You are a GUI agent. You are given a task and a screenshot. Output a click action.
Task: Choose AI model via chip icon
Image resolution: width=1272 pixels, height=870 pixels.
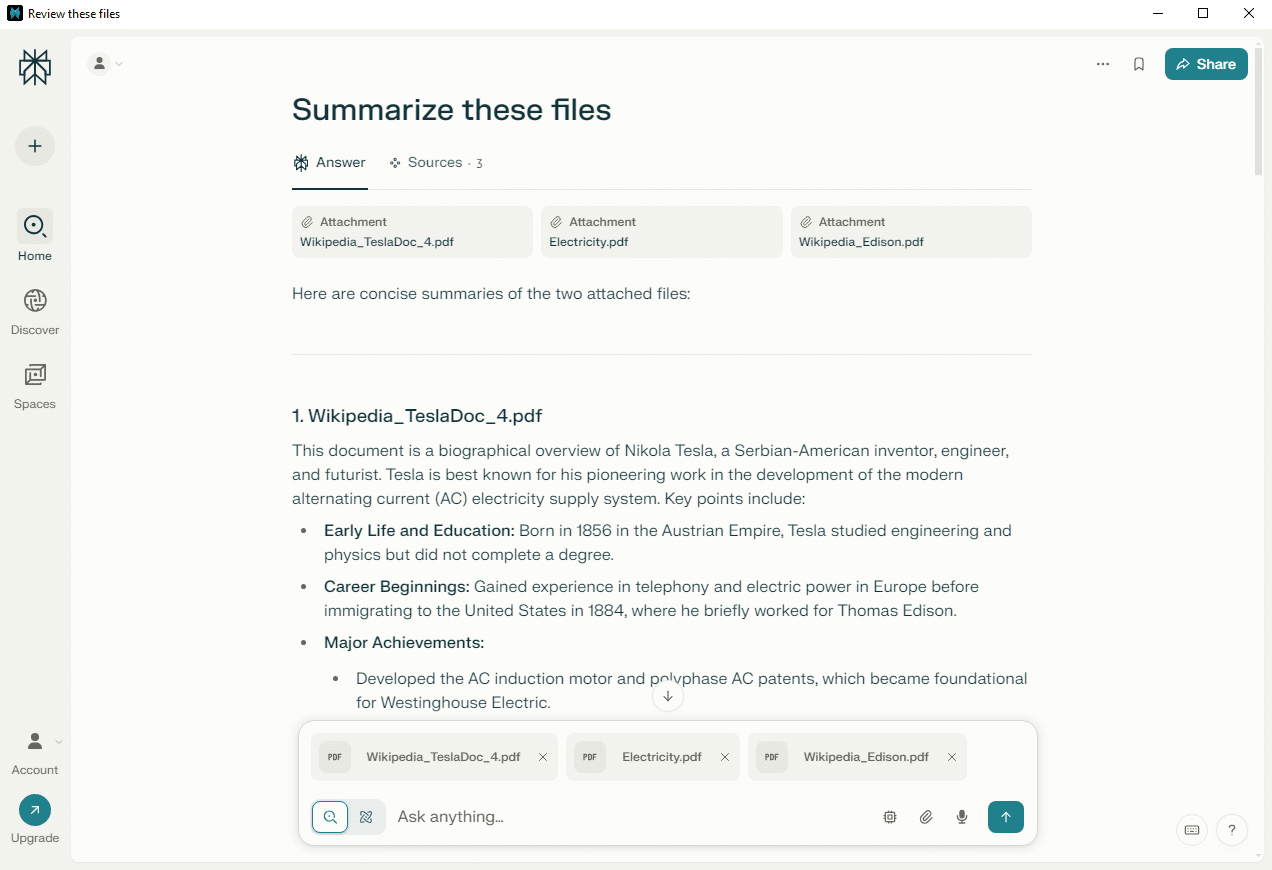point(890,817)
